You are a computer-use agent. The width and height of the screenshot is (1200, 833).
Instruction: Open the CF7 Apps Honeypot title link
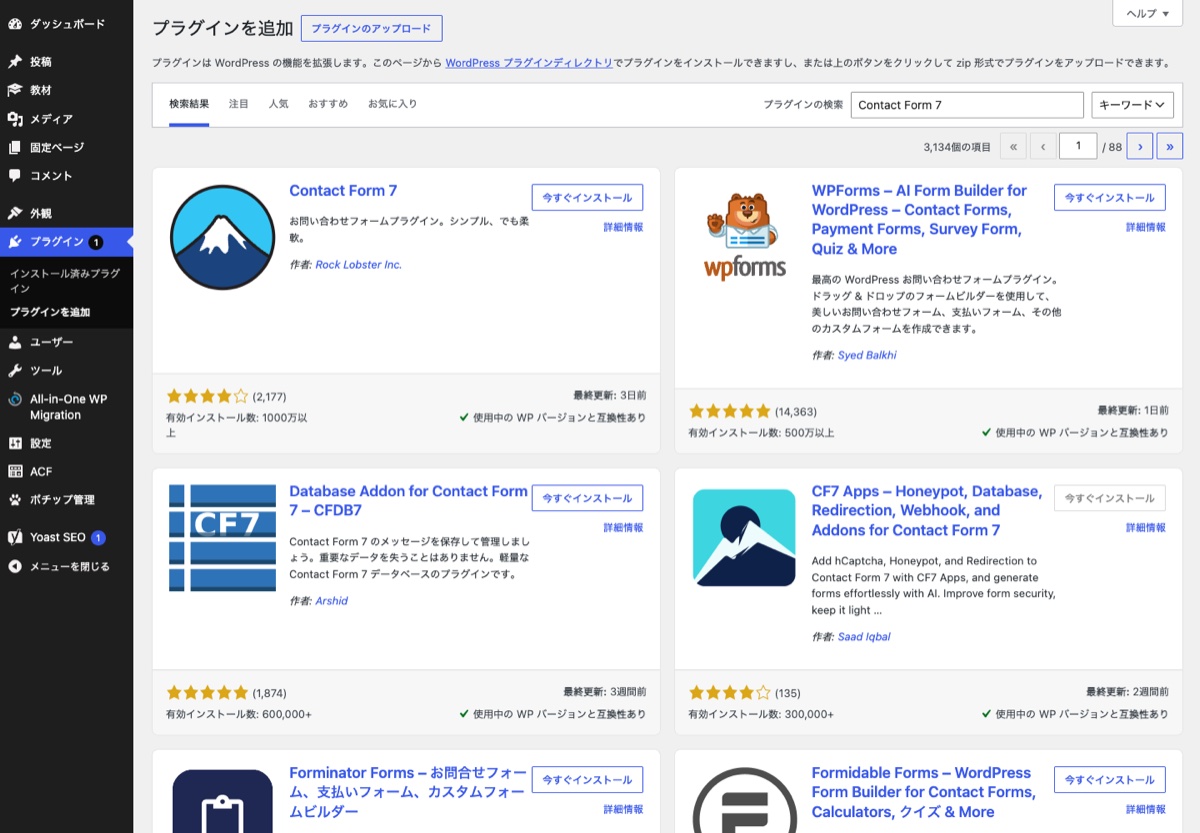click(927, 510)
